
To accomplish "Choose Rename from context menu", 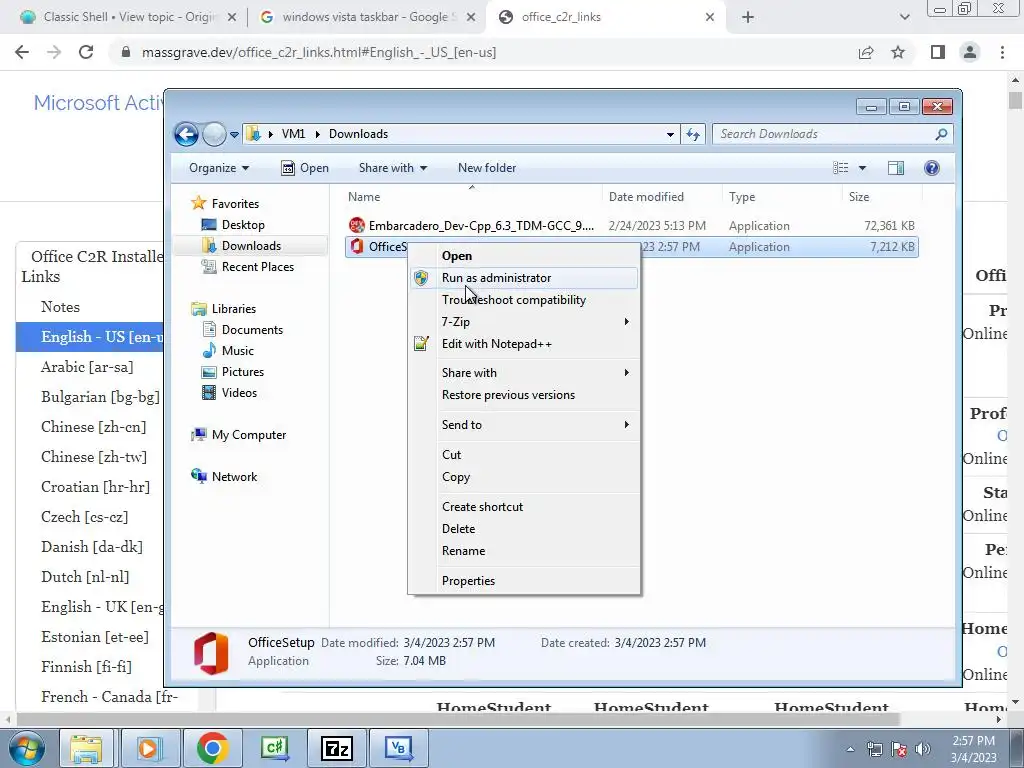I will [x=524, y=551].
